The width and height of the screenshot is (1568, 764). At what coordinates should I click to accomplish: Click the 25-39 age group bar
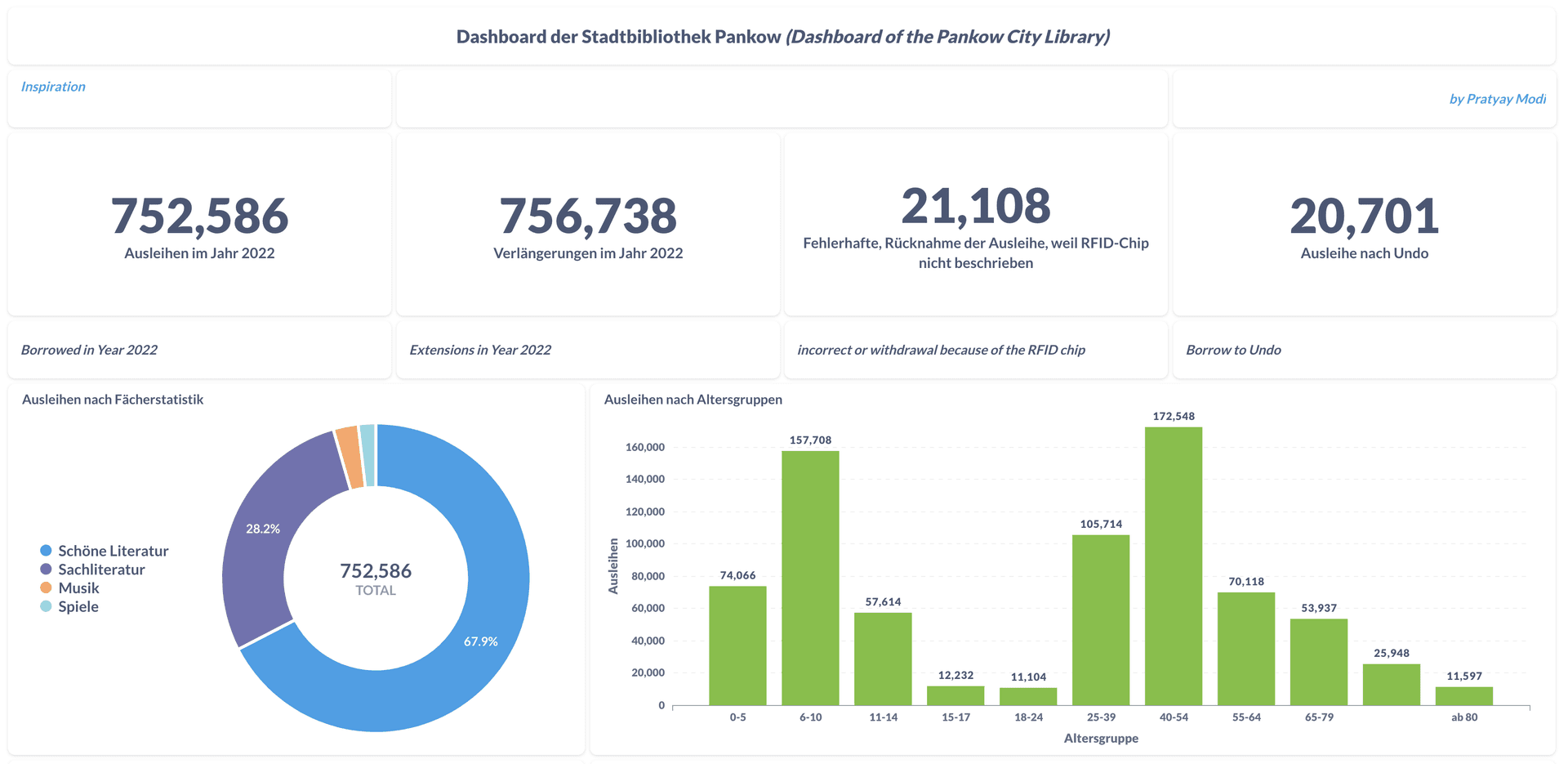[1101, 620]
